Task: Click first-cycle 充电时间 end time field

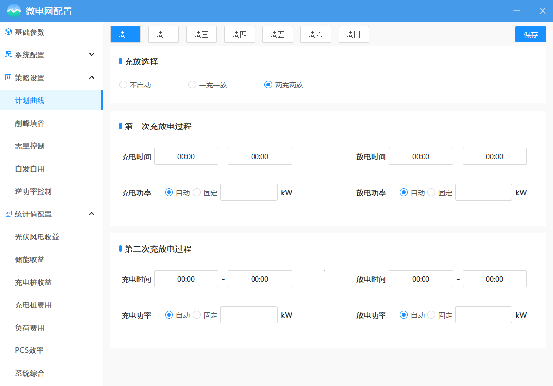Action: [x=260, y=156]
